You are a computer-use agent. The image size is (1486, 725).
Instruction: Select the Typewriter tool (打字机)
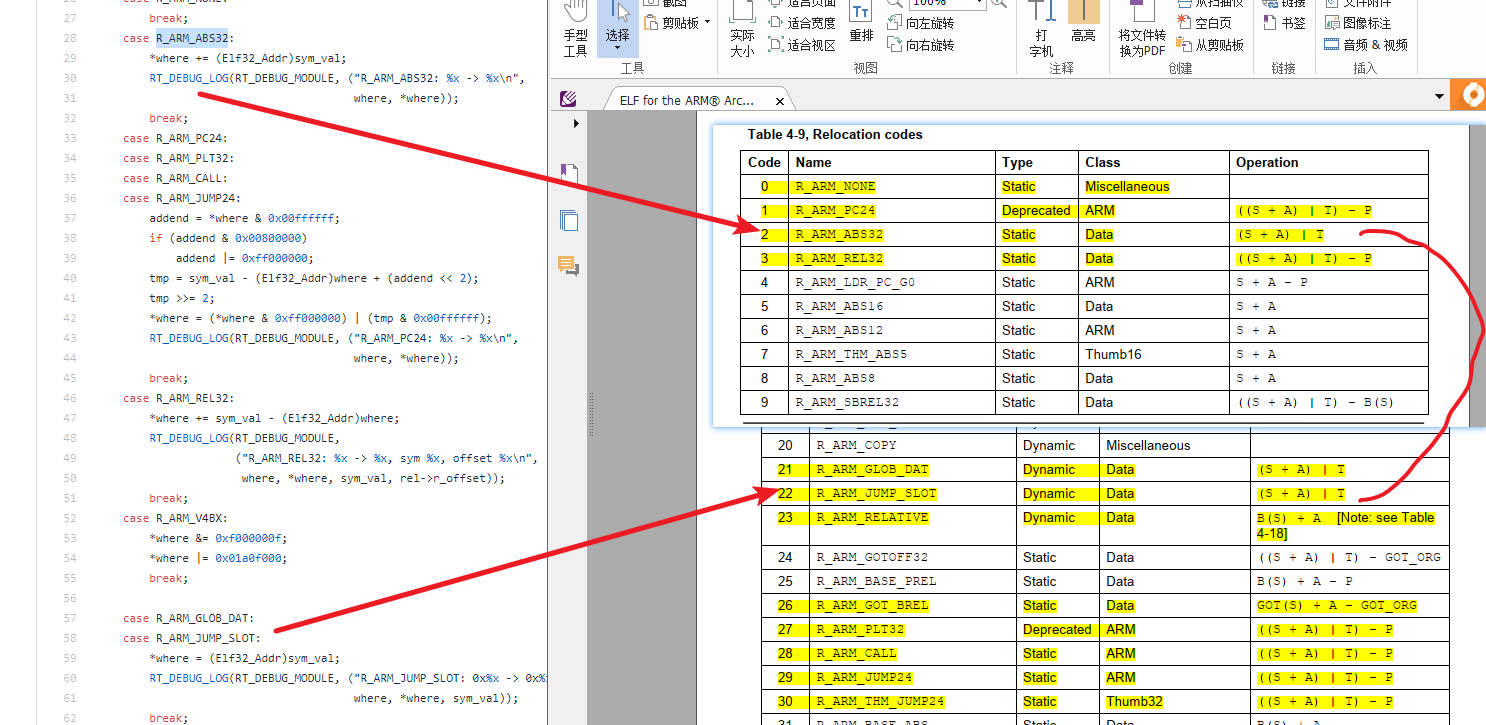[1041, 30]
